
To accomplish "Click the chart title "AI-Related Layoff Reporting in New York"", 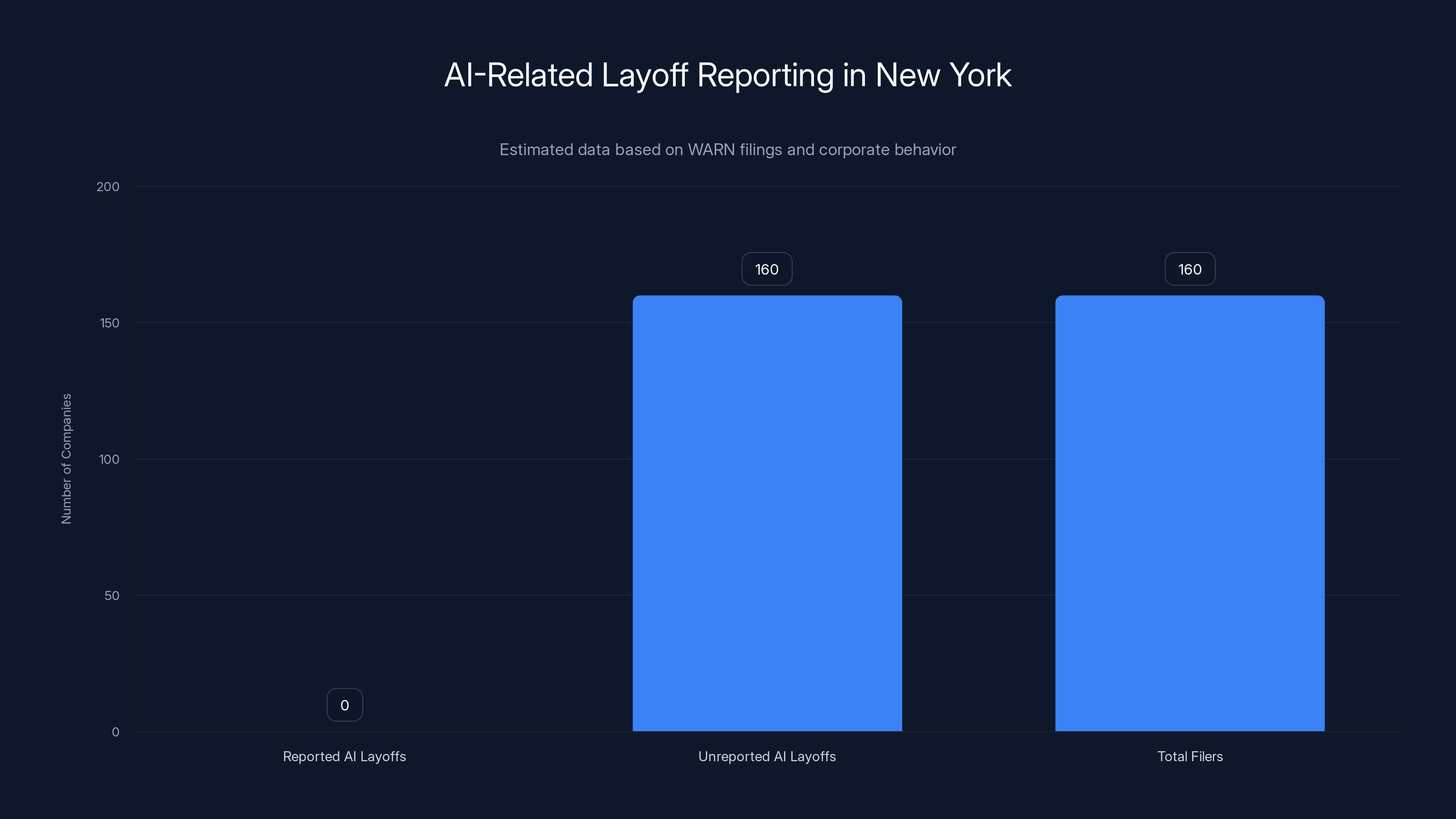I will 728,74.
